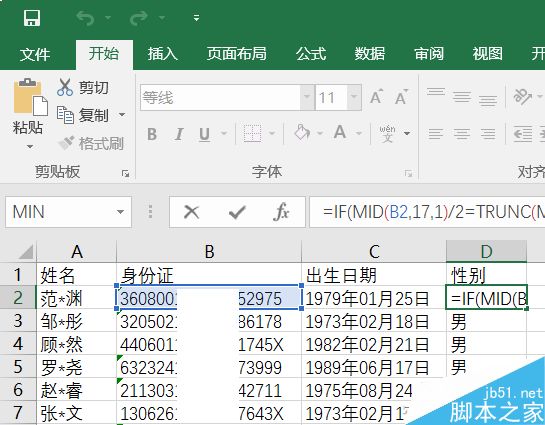This screenshot has width=545, height=425.
Task: Open the font name dropdown arrow
Action: tap(307, 98)
